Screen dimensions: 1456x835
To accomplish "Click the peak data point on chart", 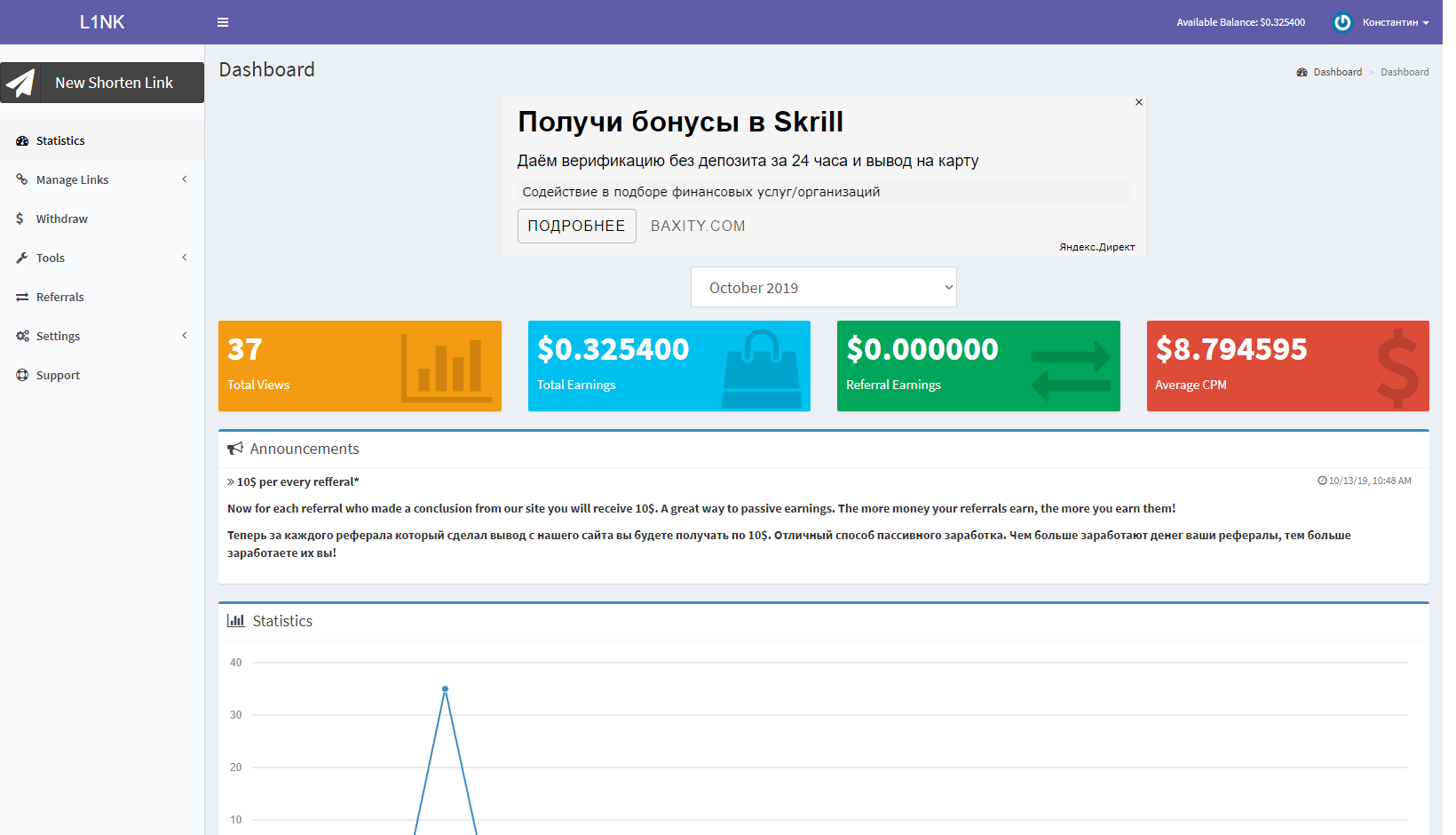I will (x=445, y=688).
